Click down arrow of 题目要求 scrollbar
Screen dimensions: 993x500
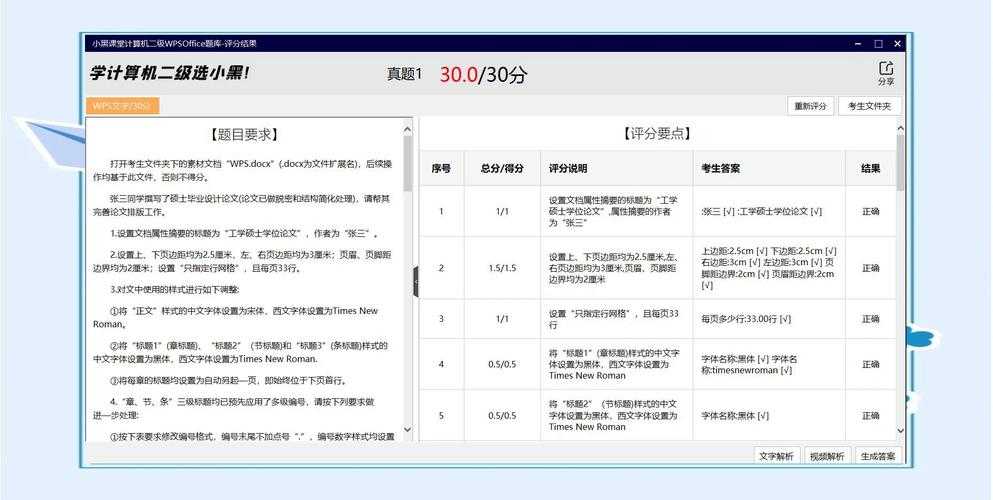coord(407,430)
